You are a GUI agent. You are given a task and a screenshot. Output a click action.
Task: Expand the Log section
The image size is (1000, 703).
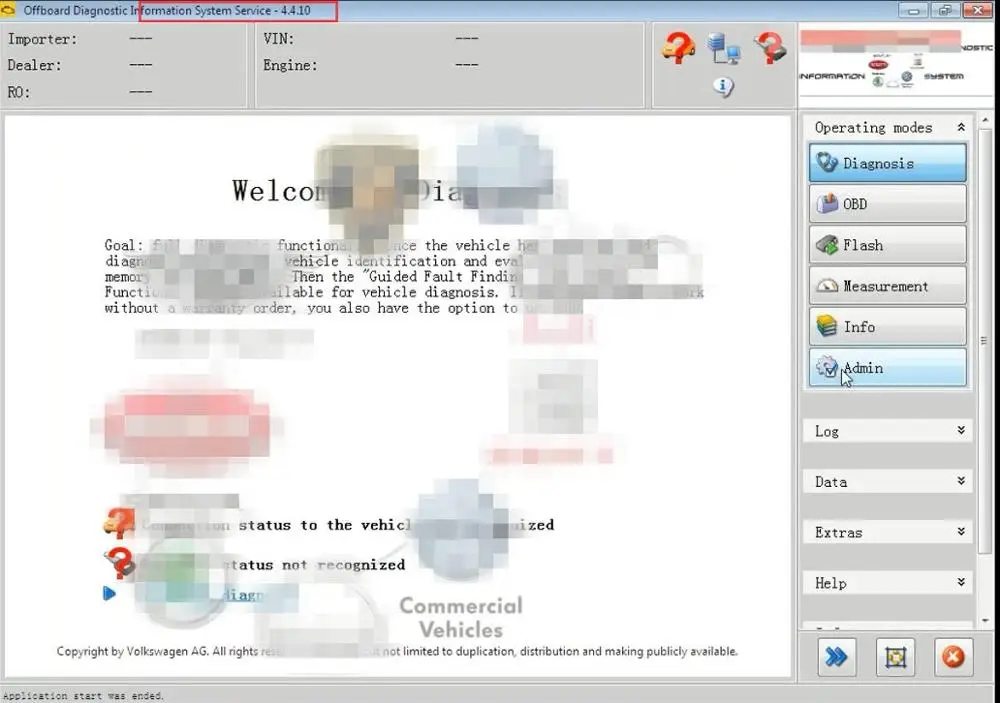(x=960, y=431)
